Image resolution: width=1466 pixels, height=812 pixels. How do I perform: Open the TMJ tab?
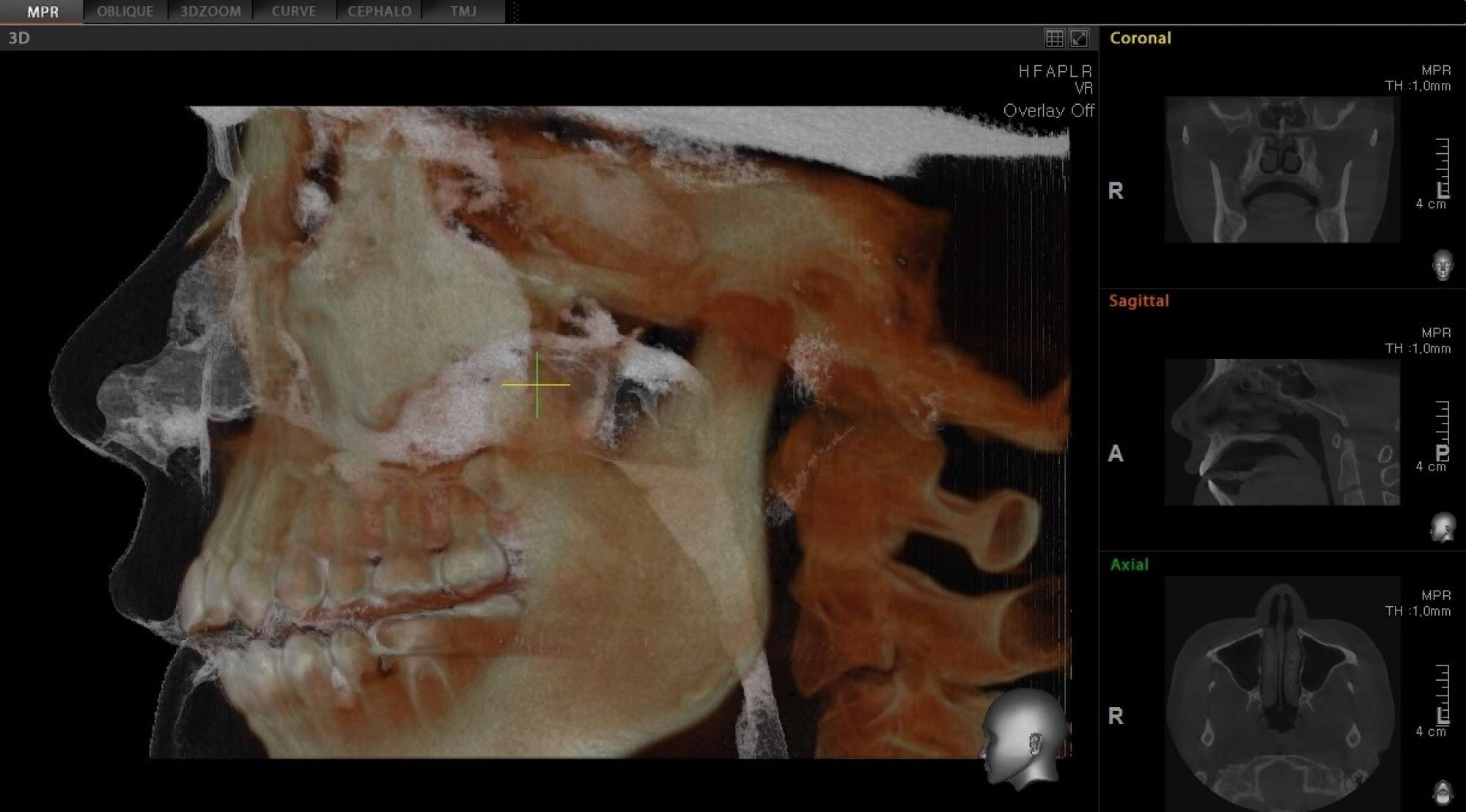click(x=463, y=12)
